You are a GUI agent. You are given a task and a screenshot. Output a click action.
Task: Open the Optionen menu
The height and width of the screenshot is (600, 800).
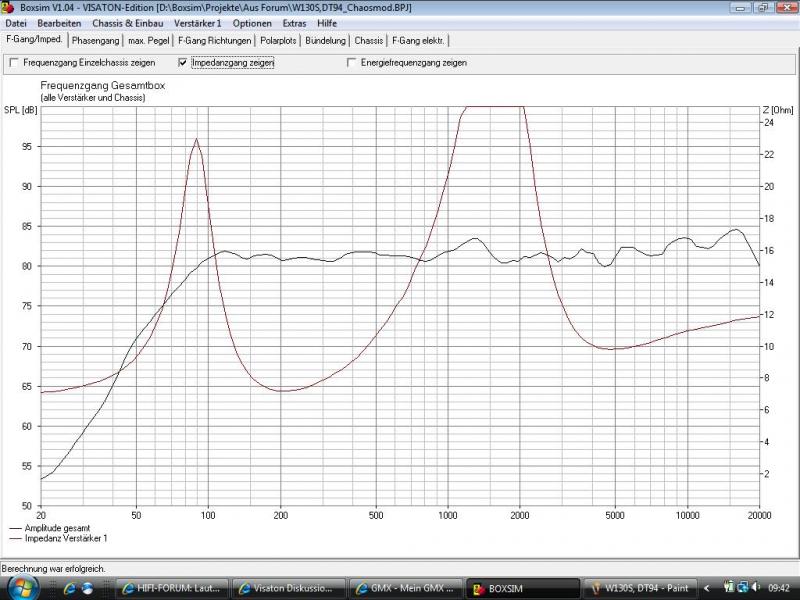tap(252, 23)
